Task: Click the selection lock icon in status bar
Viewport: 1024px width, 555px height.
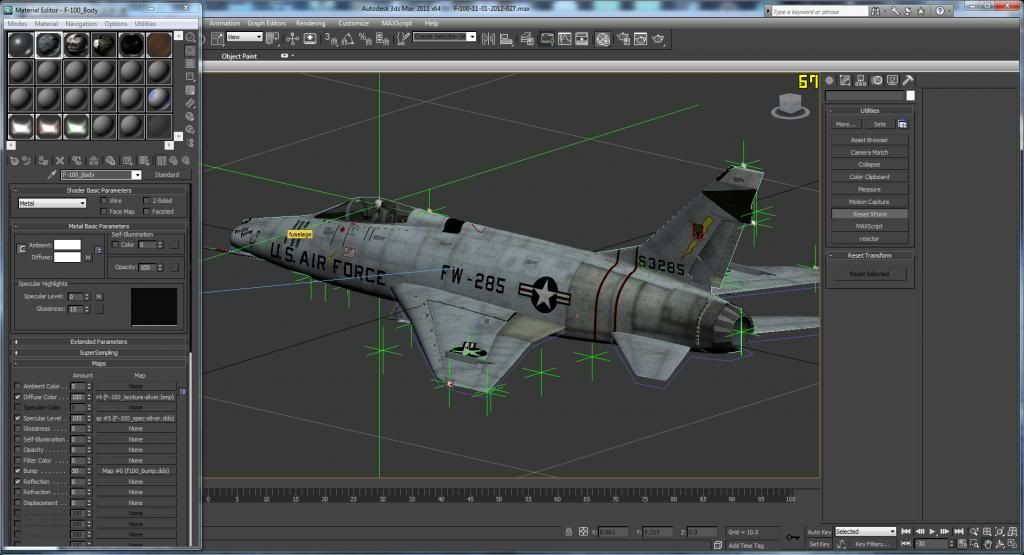Action: click(x=569, y=532)
